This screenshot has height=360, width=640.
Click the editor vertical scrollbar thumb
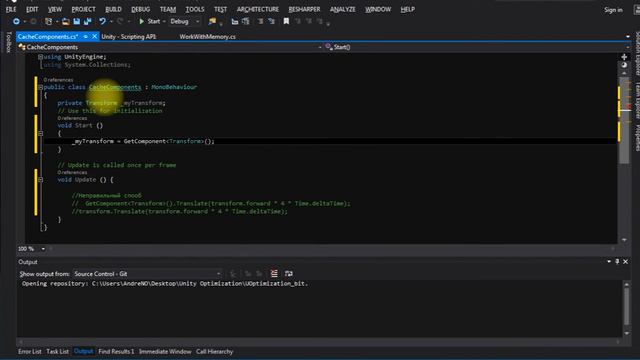[x=624, y=120]
